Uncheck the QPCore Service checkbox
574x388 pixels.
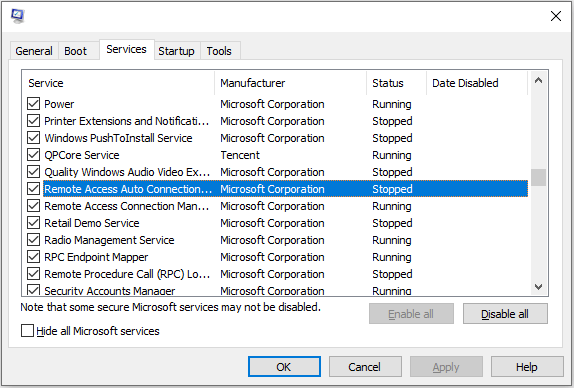(x=33, y=155)
